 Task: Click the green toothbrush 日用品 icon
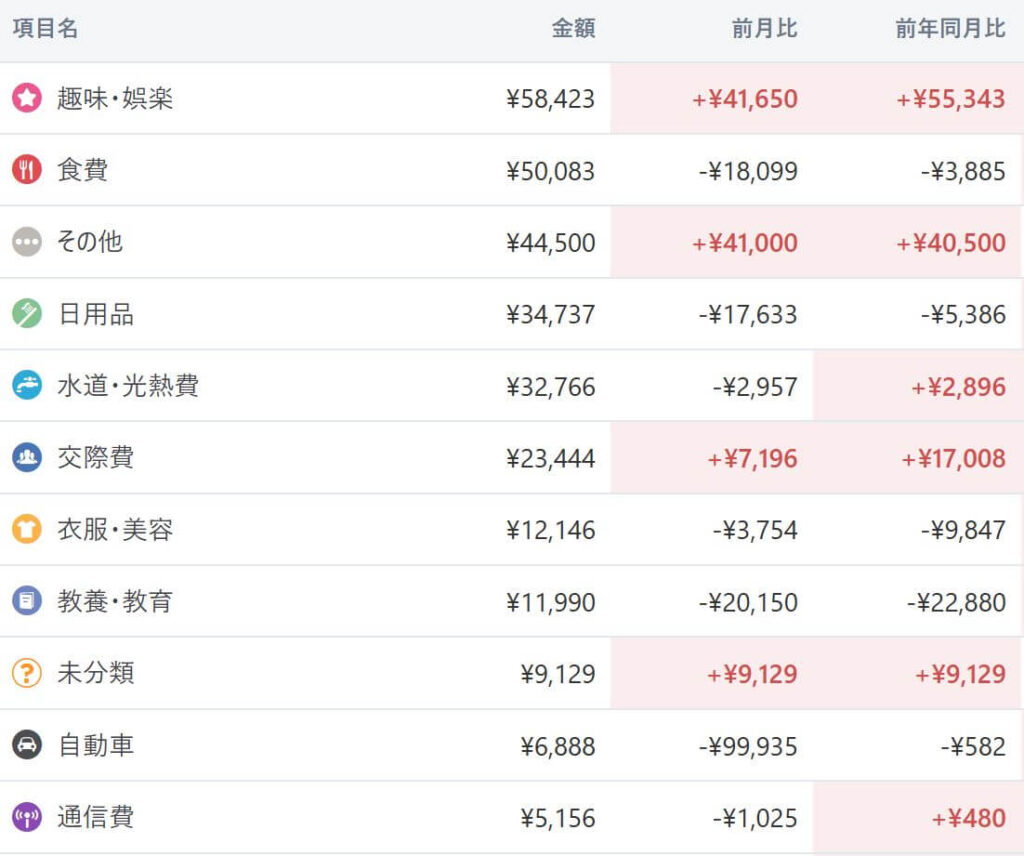pyautogui.click(x=27, y=313)
